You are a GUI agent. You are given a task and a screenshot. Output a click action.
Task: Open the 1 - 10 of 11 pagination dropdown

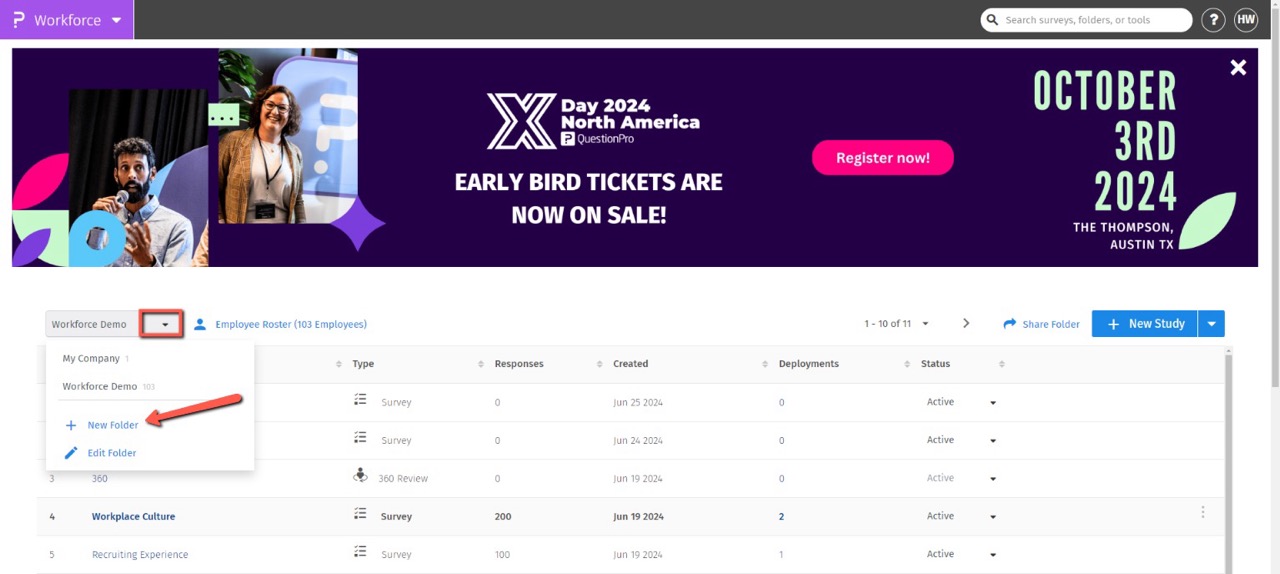(x=925, y=324)
